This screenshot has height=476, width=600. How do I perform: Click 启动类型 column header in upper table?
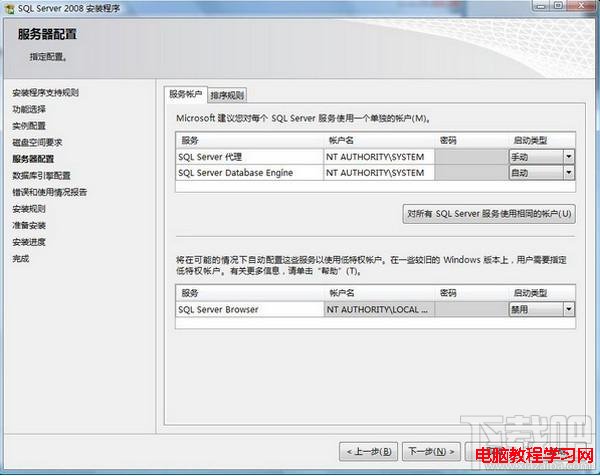(x=541, y=140)
